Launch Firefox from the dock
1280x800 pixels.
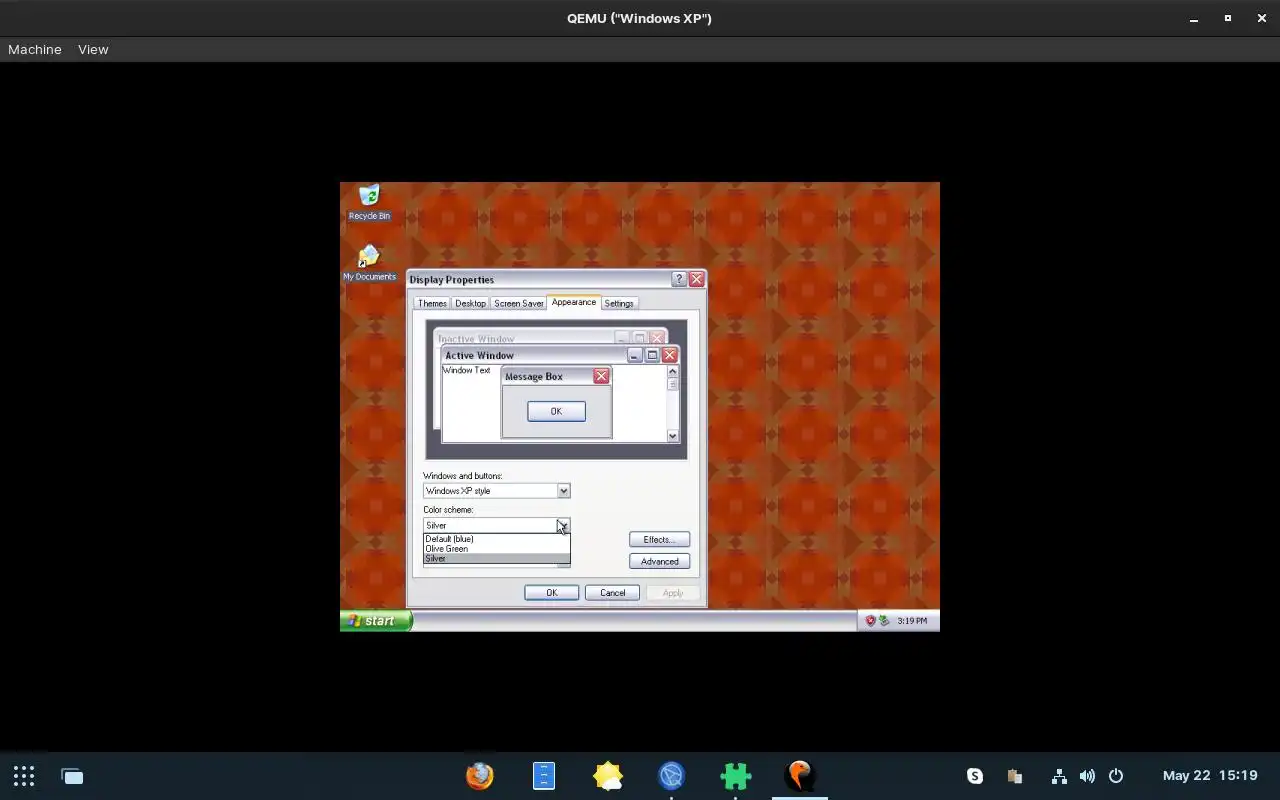point(480,776)
